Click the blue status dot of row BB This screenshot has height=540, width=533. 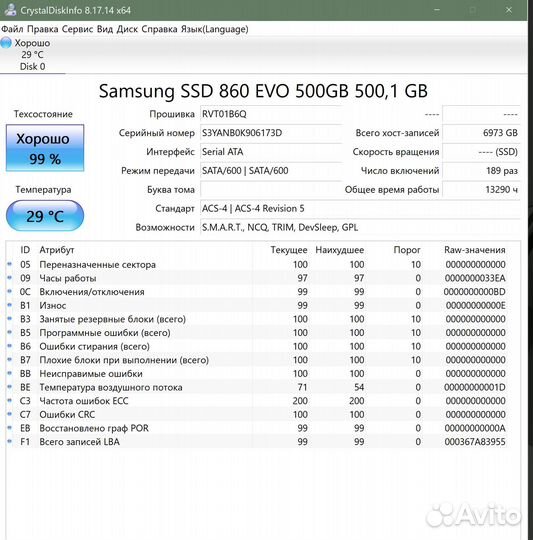click(10, 373)
